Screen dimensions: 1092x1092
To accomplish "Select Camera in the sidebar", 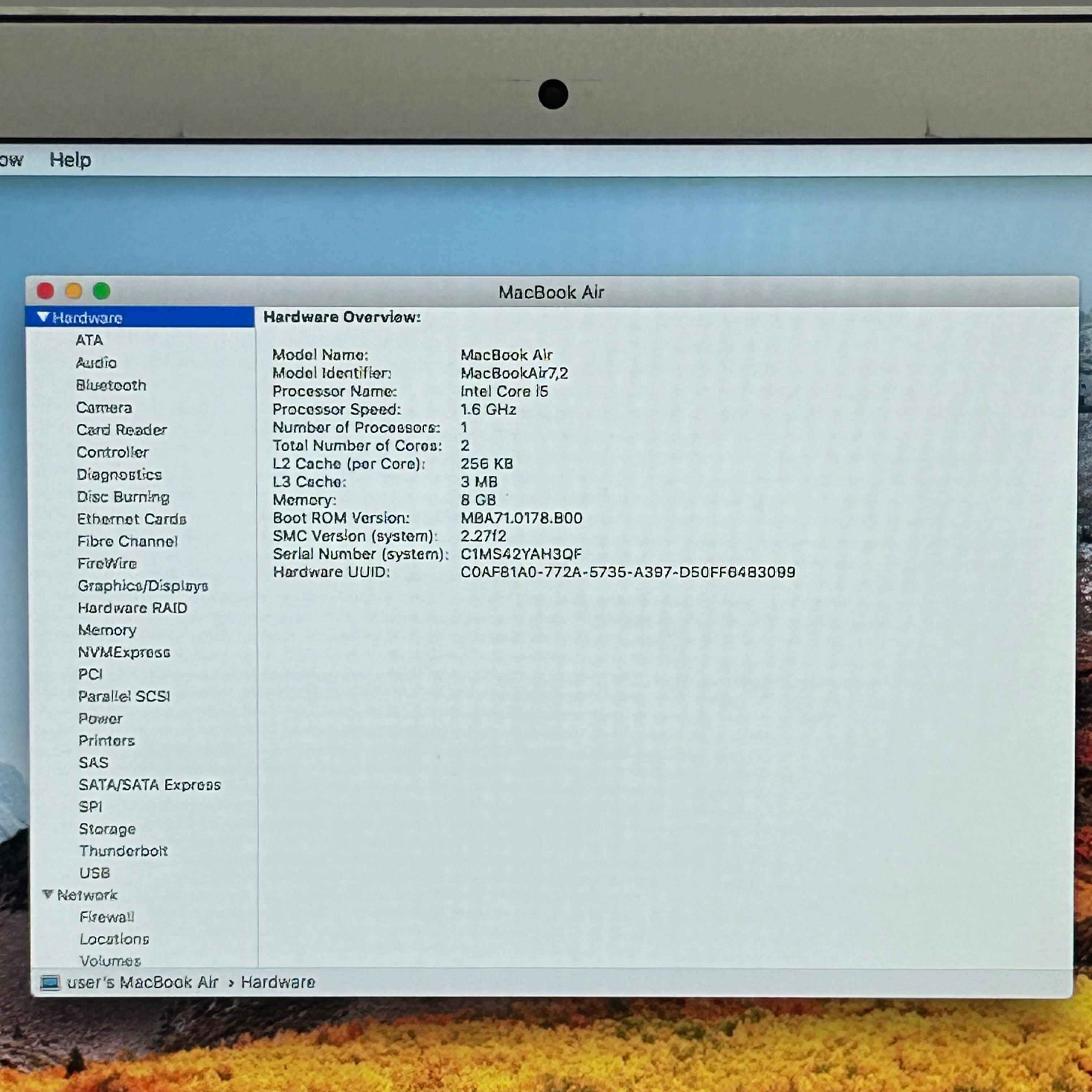I will (104, 408).
